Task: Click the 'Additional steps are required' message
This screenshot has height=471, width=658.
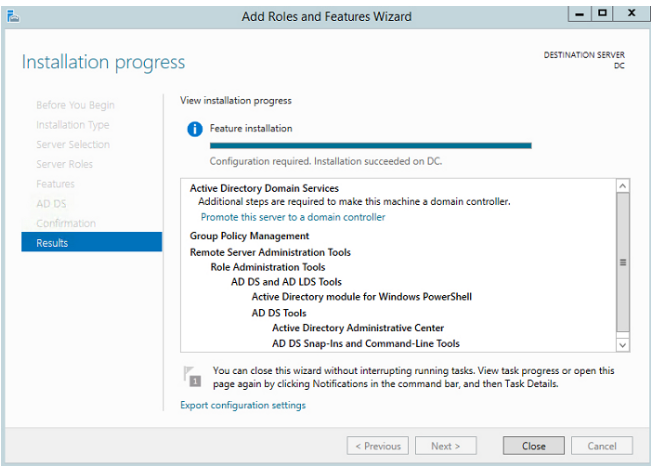Action: (354, 201)
